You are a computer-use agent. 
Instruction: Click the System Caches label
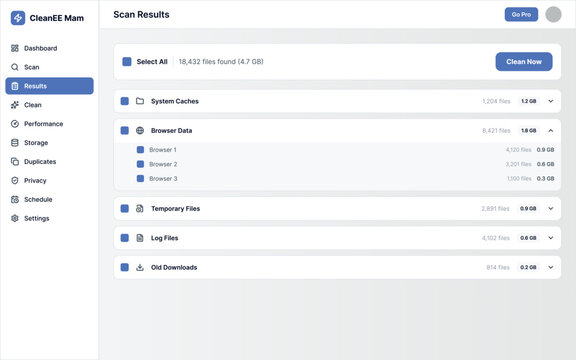(x=175, y=101)
